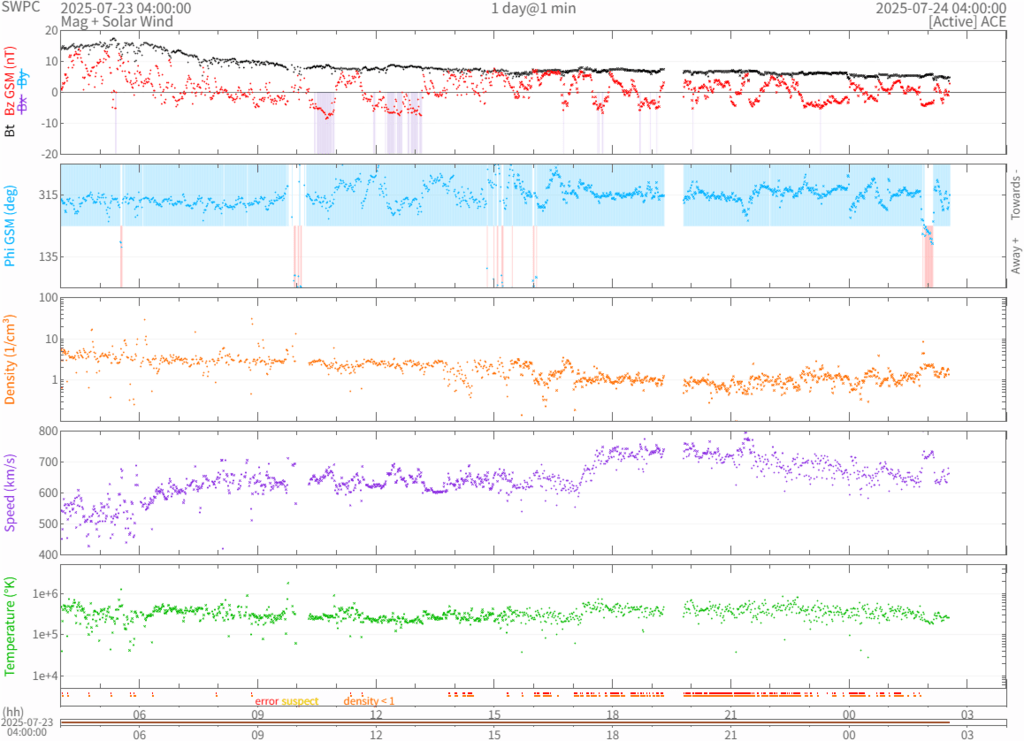Click the start date 2025-07-23 04:00:00 header
Screen dimensions: 1024x741
pos(126,8)
